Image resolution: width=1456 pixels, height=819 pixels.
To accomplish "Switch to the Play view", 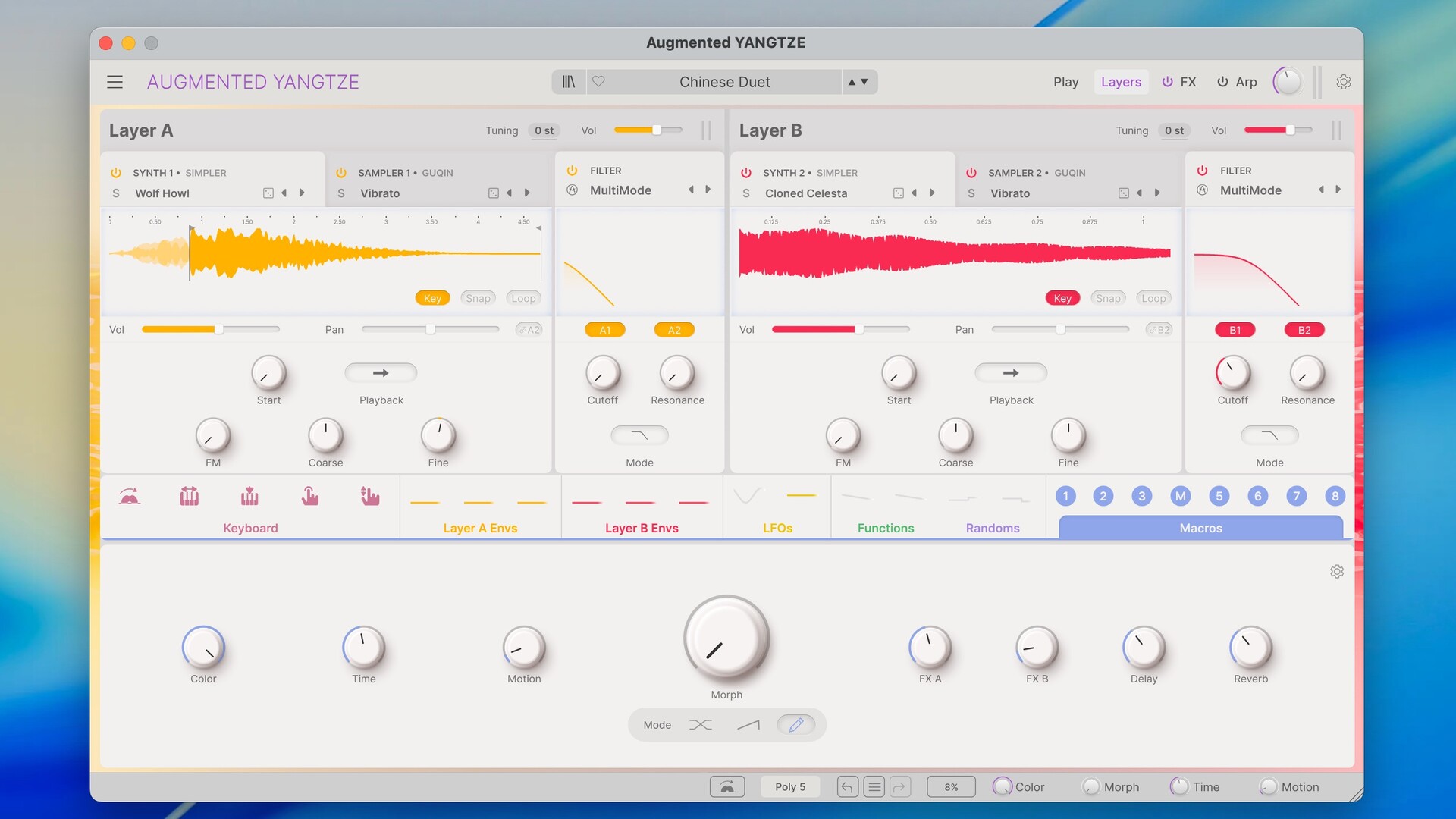I will tap(1065, 82).
